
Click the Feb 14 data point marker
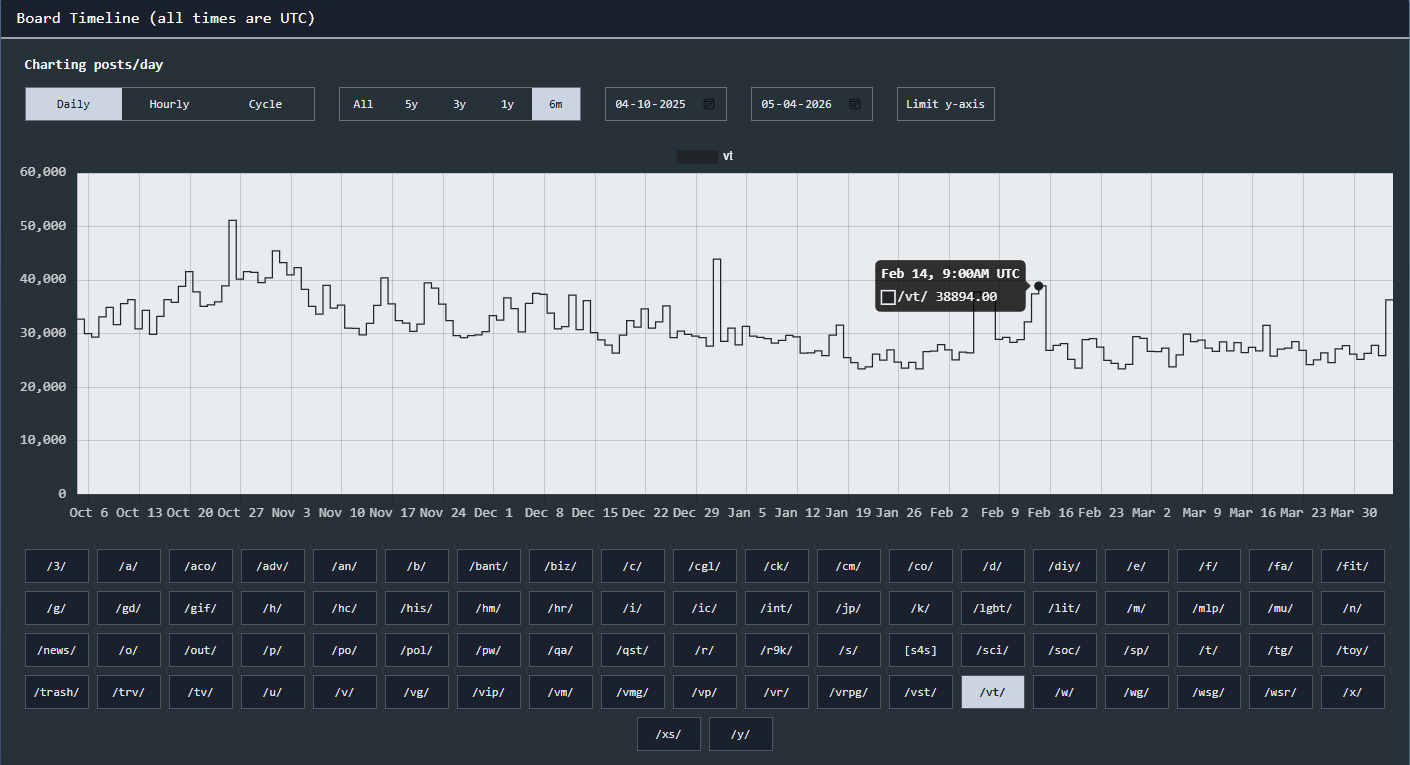1039,286
